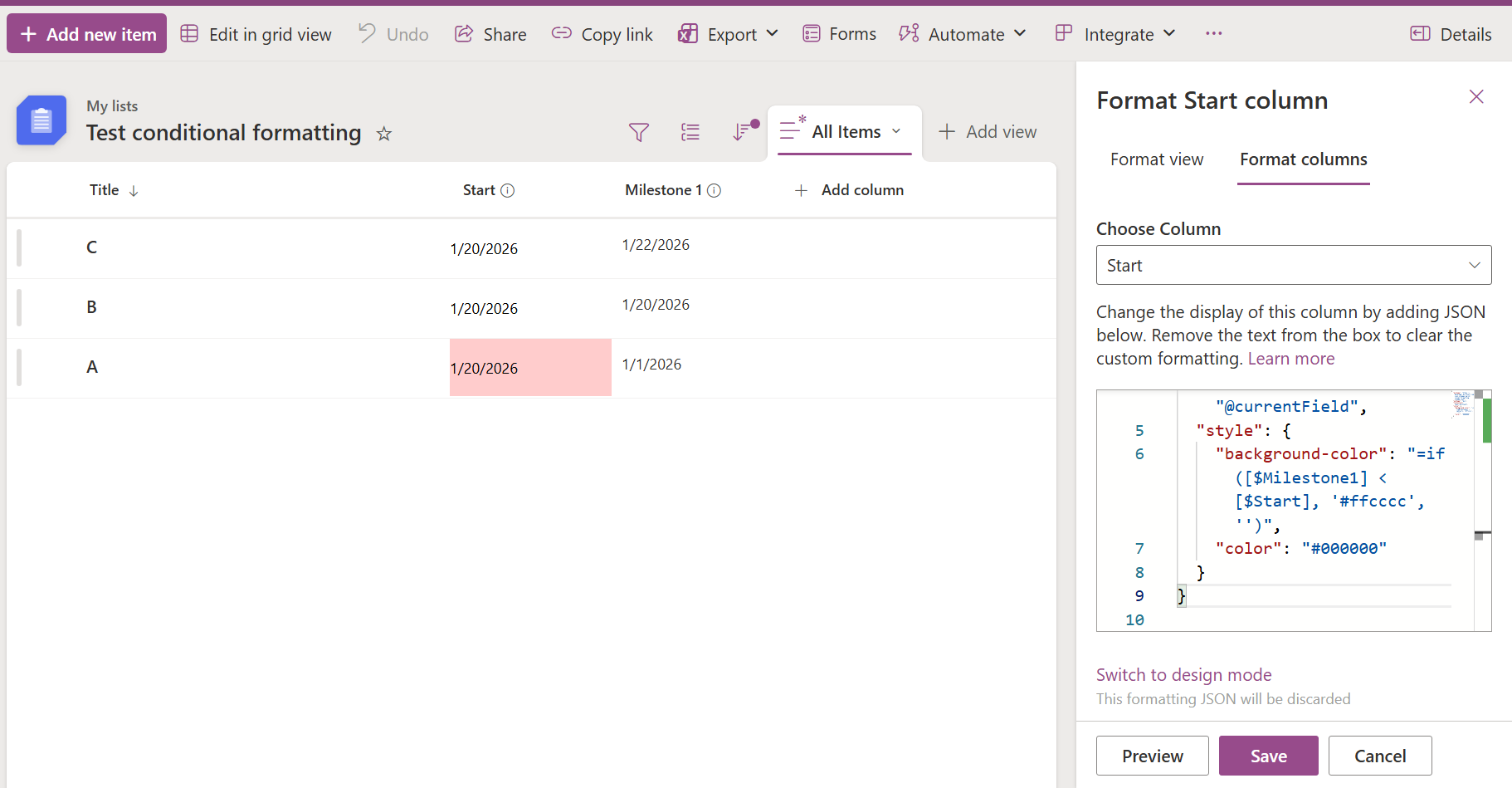Click the Milestone 1 info icon
The width and height of the screenshot is (1512, 788).
(x=714, y=190)
